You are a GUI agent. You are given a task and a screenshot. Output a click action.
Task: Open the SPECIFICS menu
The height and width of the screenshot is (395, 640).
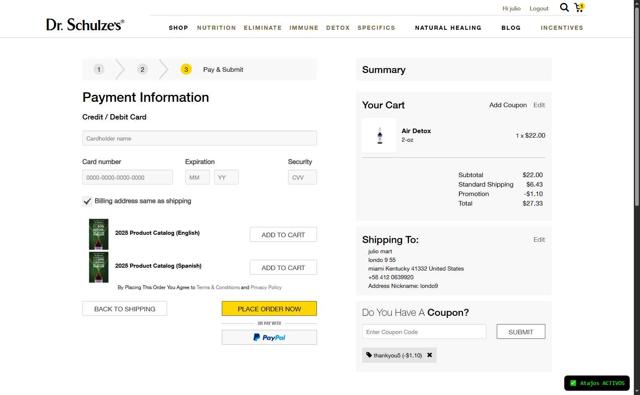(x=376, y=28)
